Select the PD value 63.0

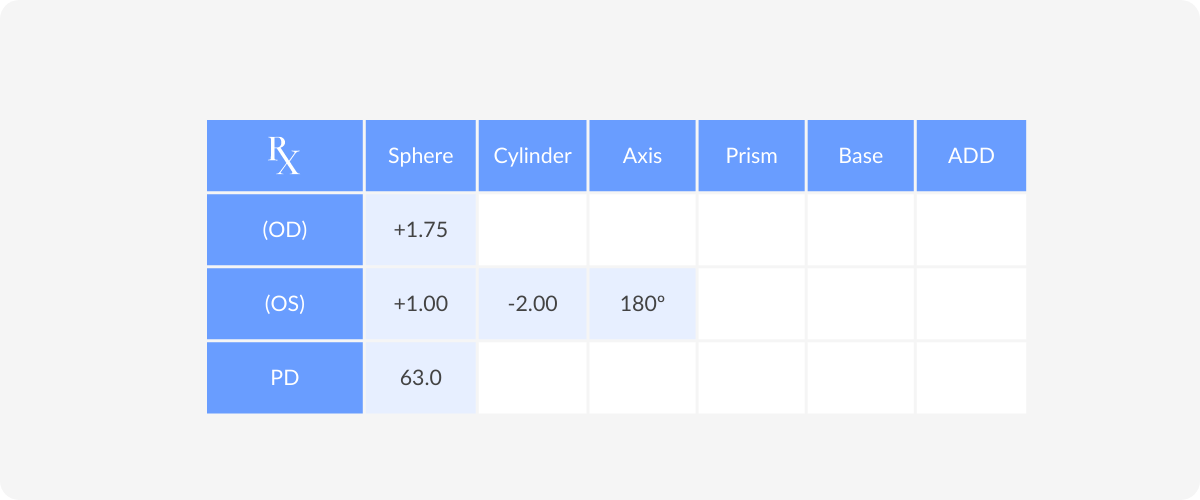pyautogui.click(x=421, y=378)
